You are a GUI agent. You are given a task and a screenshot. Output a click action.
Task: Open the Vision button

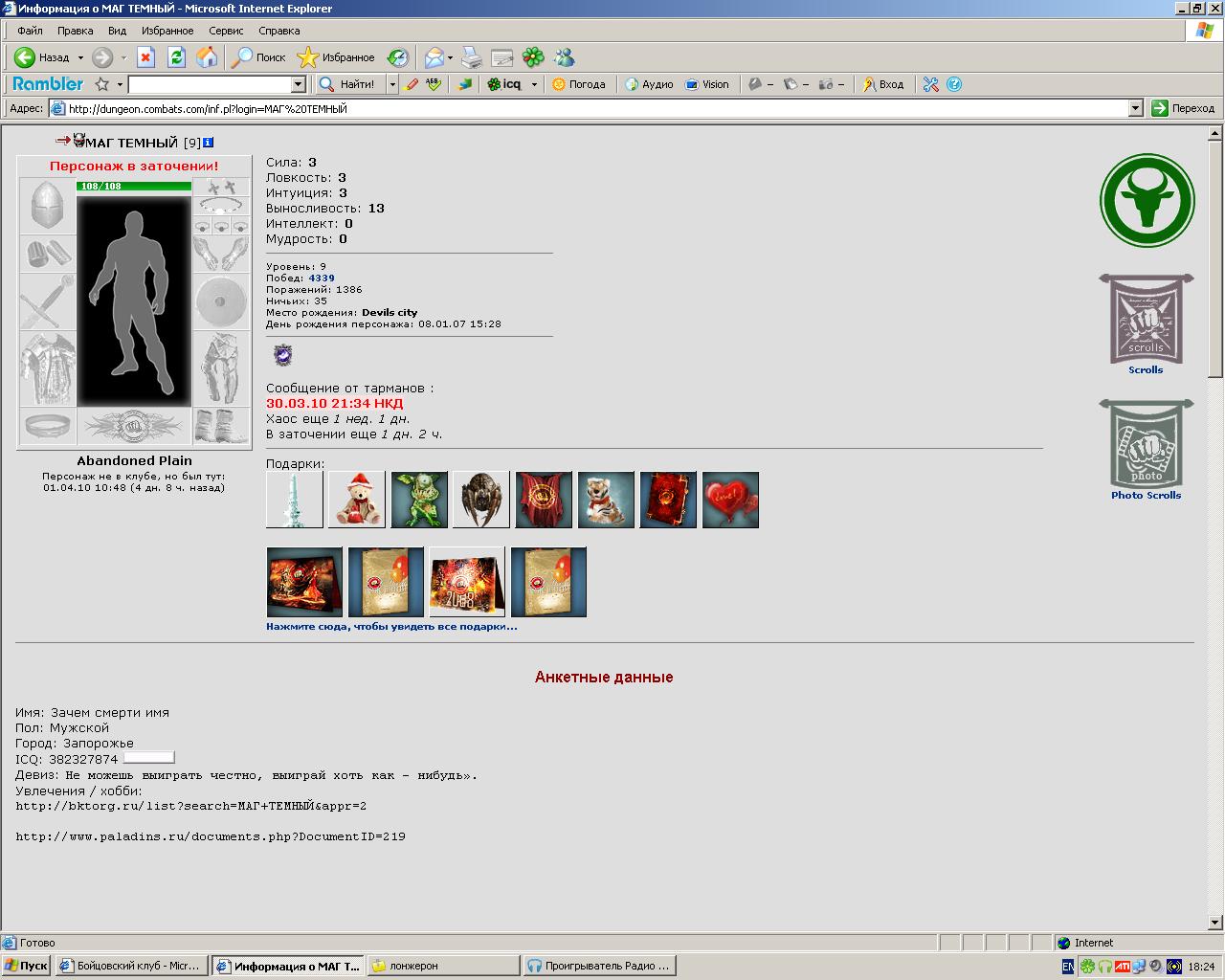tap(707, 84)
